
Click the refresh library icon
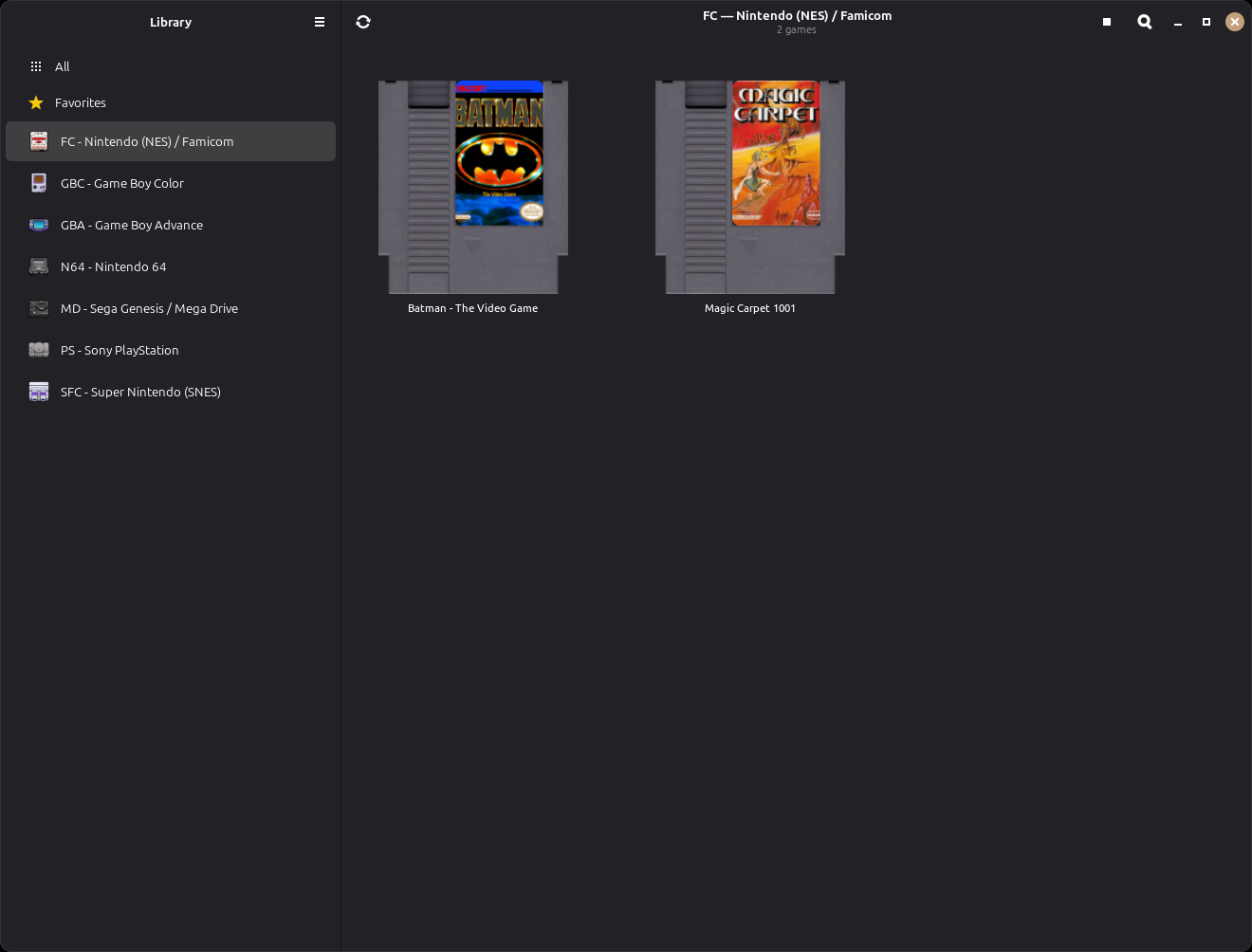click(x=363, y=22)
